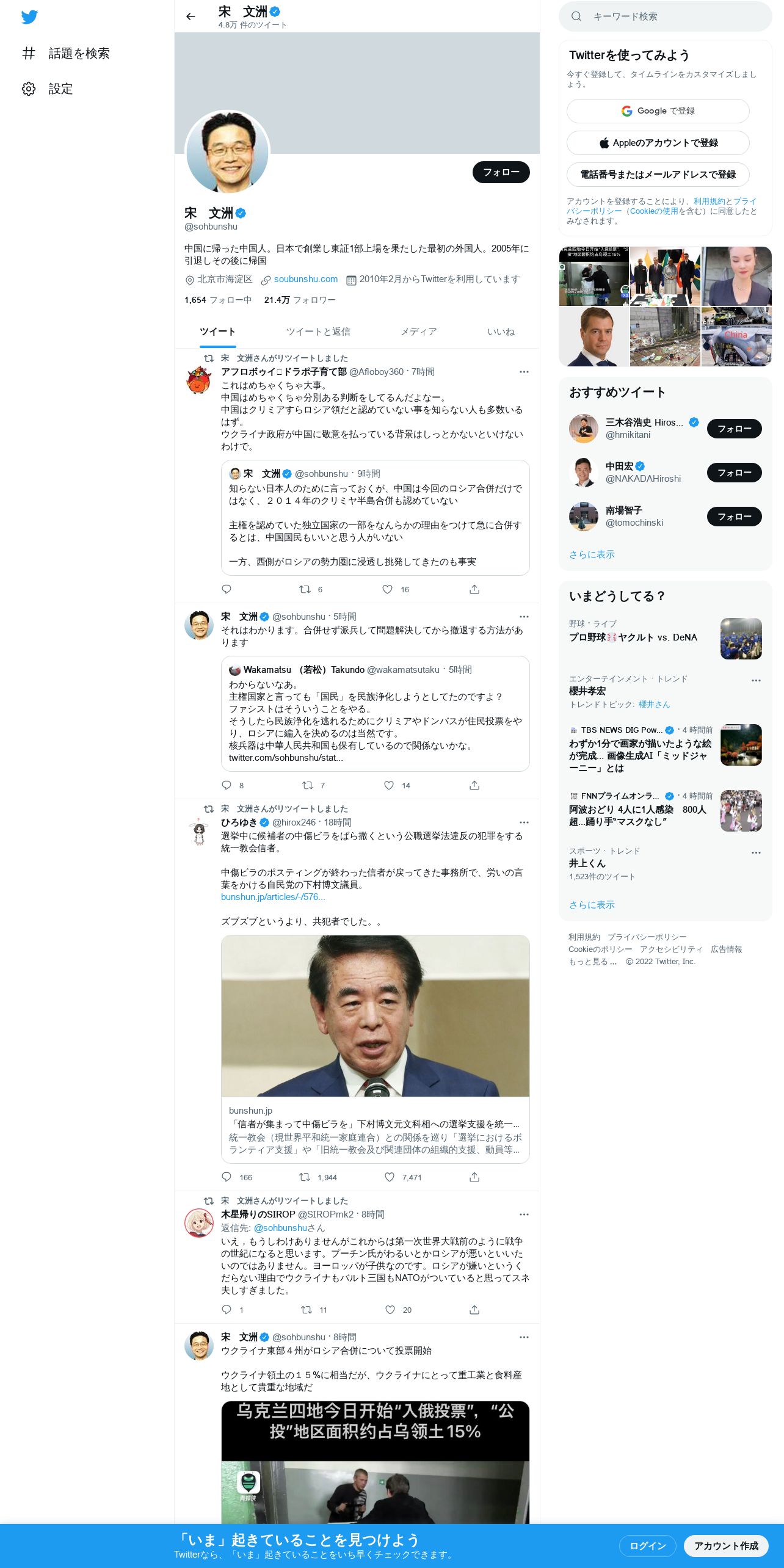
Task: Like the SIROP tweet with 20 likes
Action: [x=390, y=1310]
